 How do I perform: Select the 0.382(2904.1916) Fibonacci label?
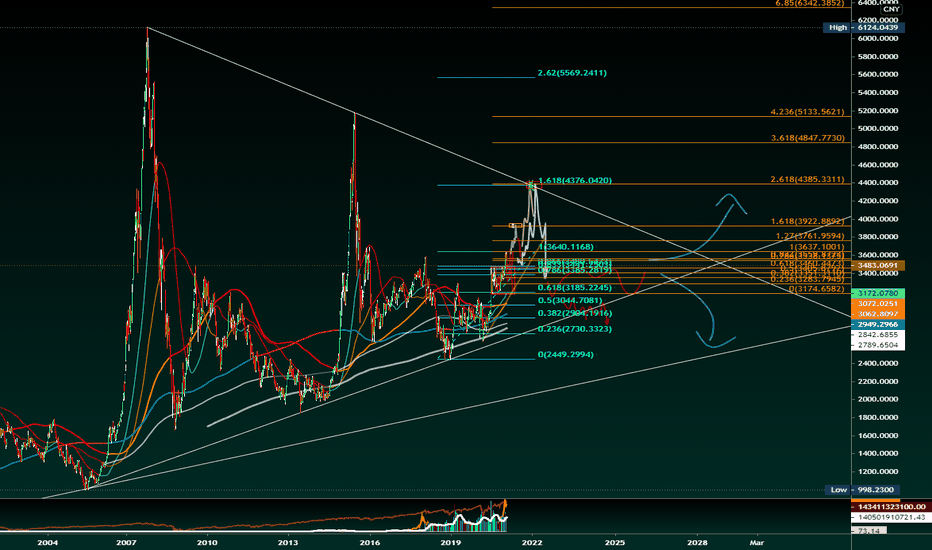575,313
